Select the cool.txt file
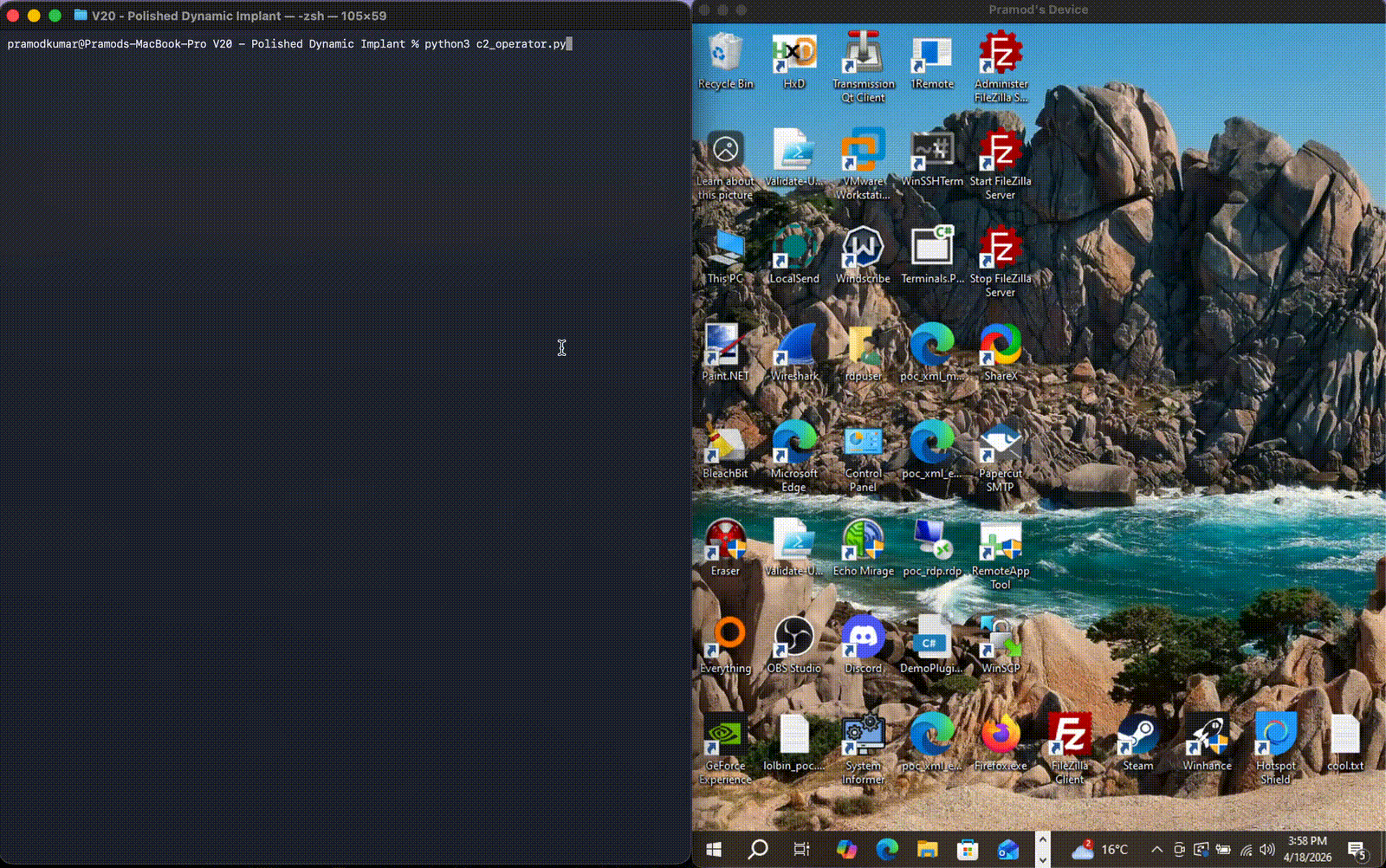 [x=1344, y=743]
